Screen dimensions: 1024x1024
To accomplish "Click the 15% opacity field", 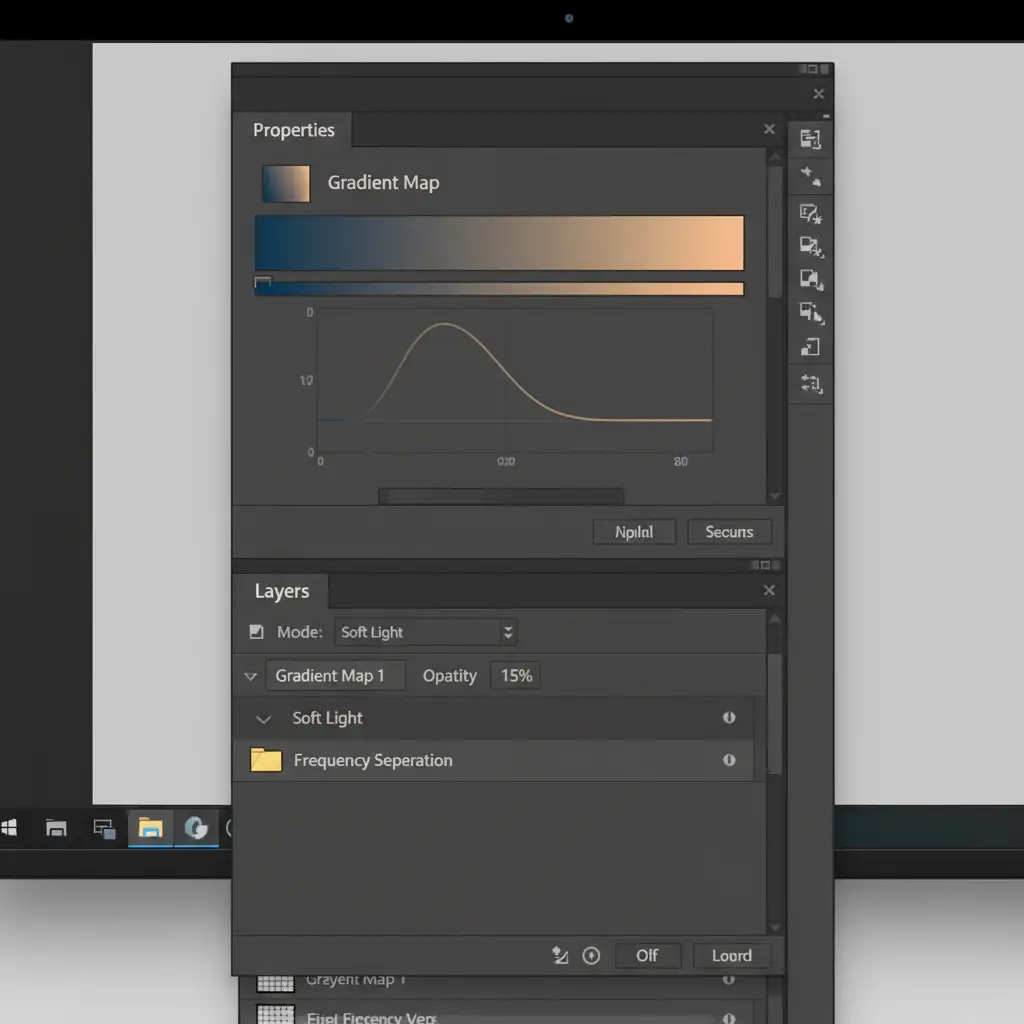I will (x=516, y=676).
